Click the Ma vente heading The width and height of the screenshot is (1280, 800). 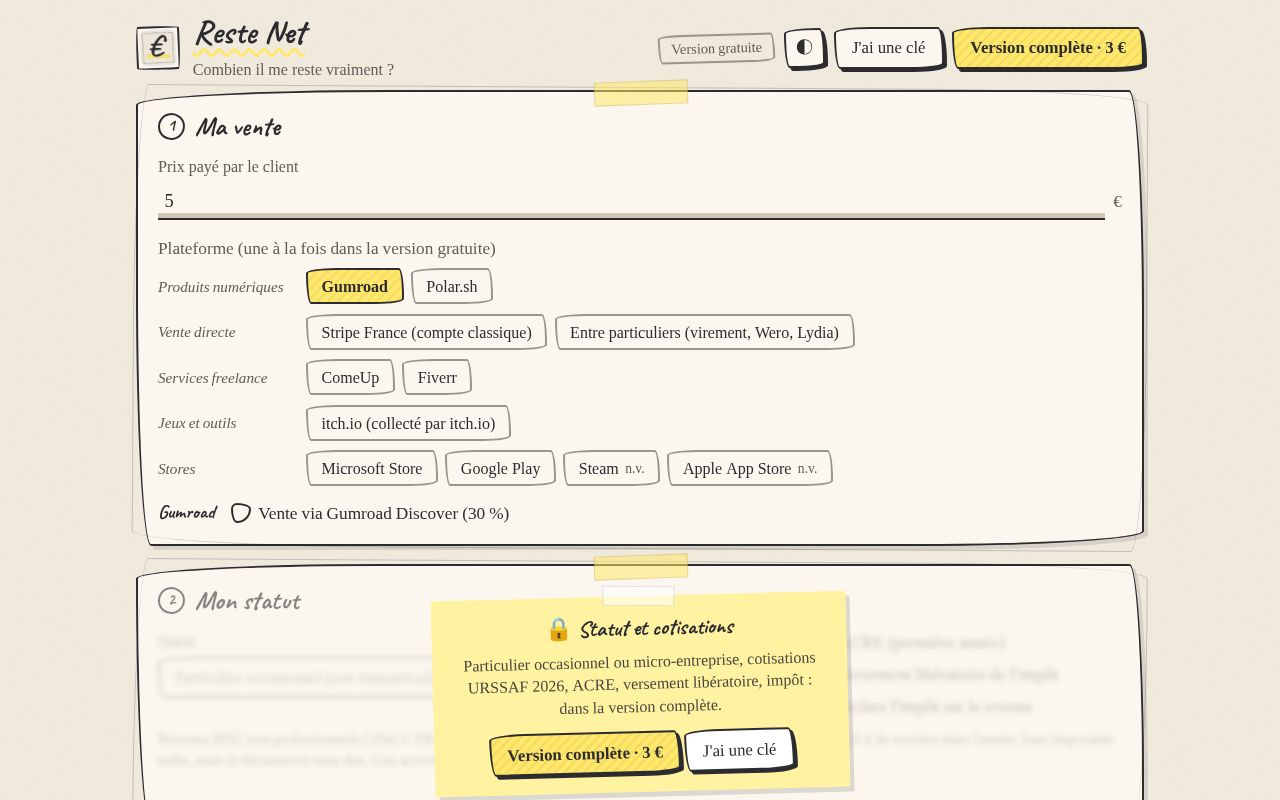click(x=238, y=127)
